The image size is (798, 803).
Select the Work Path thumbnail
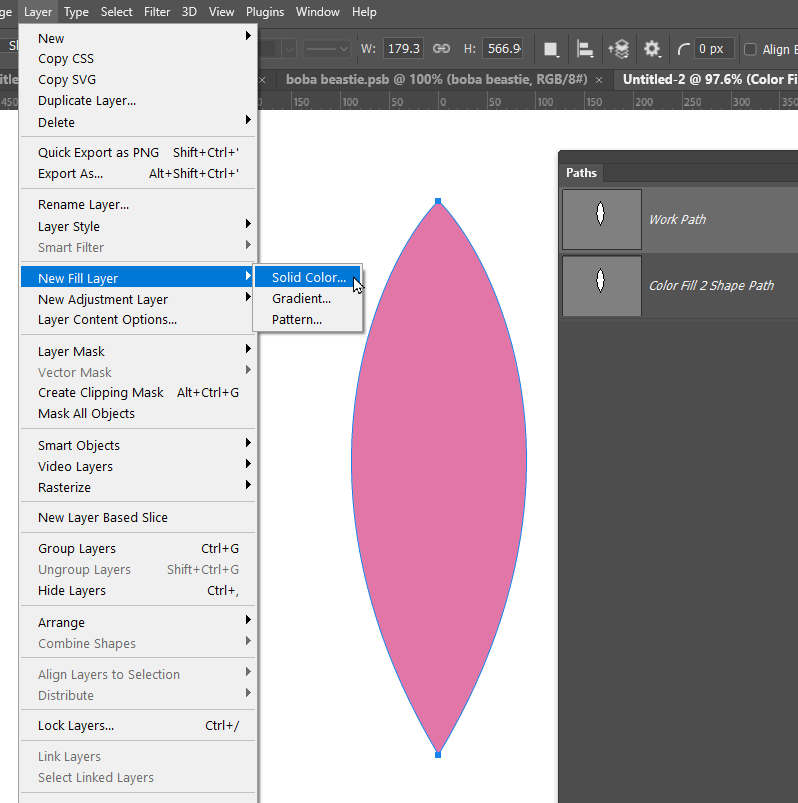click(602, 219)
